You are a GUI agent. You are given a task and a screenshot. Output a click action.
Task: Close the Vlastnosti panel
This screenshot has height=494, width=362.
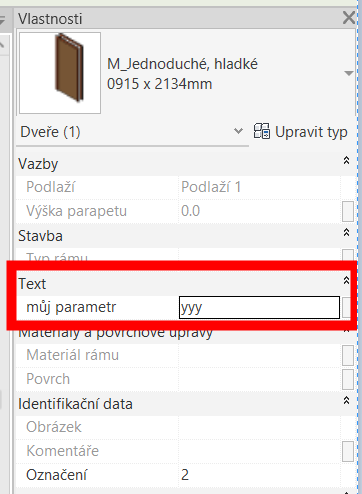pyautogui.click(x=349, y=18)
